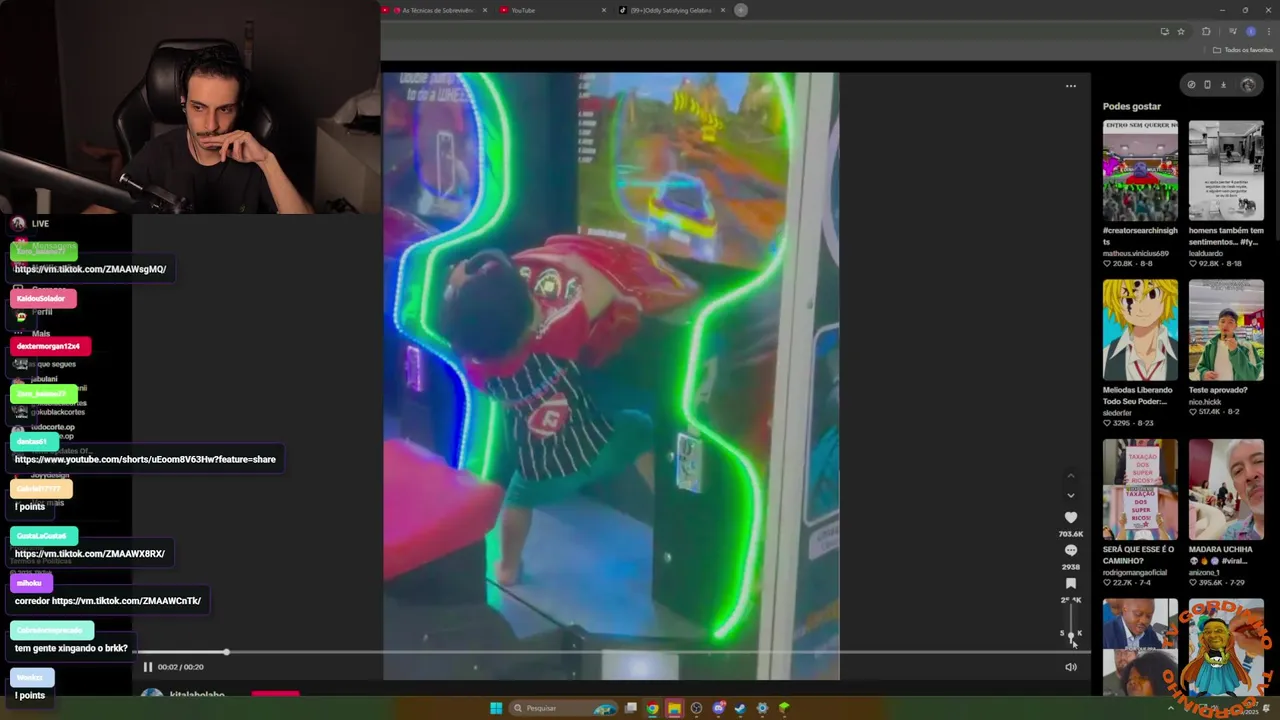Open Discord from the taskbar
This screenshot has height=720, width=1280.
[x=718, y=708]
